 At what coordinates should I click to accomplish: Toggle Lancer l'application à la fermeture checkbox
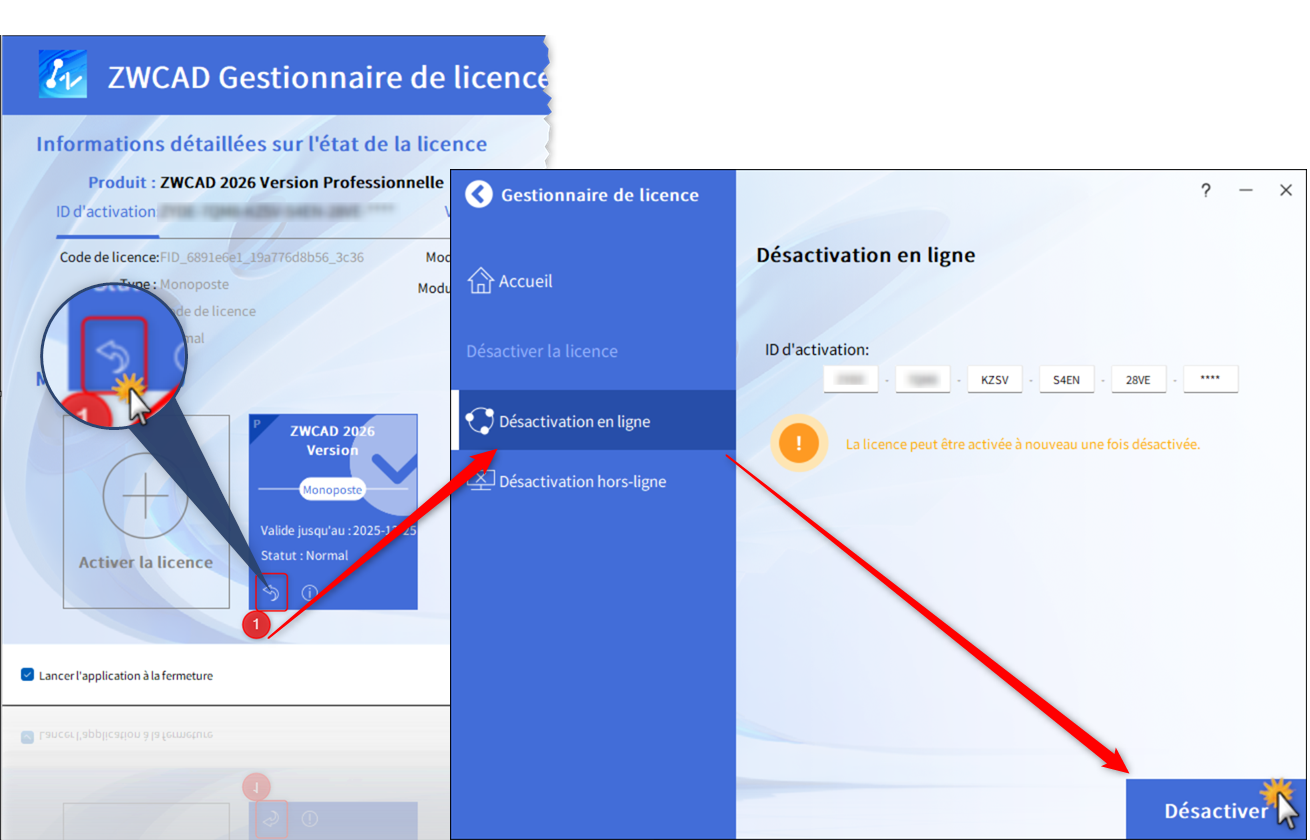point(28,675)
